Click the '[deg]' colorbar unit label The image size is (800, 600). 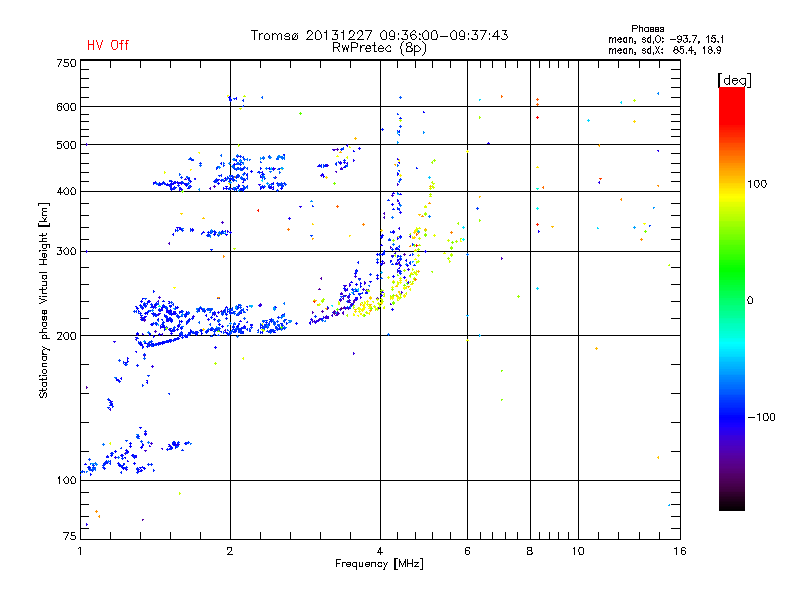[734, 80]
